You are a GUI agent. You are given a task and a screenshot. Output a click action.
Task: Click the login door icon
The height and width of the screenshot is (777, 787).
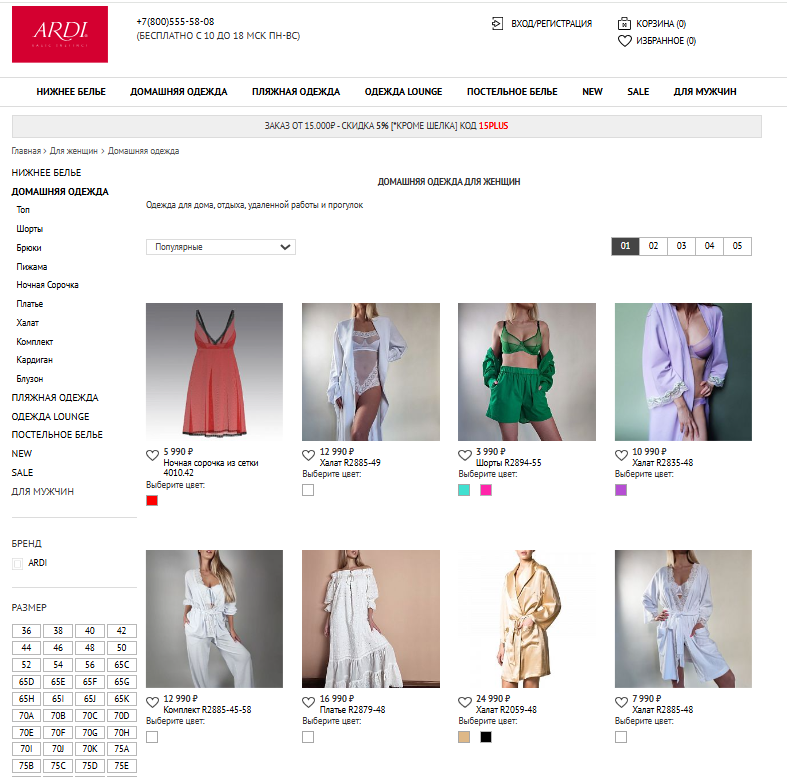[497, 23]
